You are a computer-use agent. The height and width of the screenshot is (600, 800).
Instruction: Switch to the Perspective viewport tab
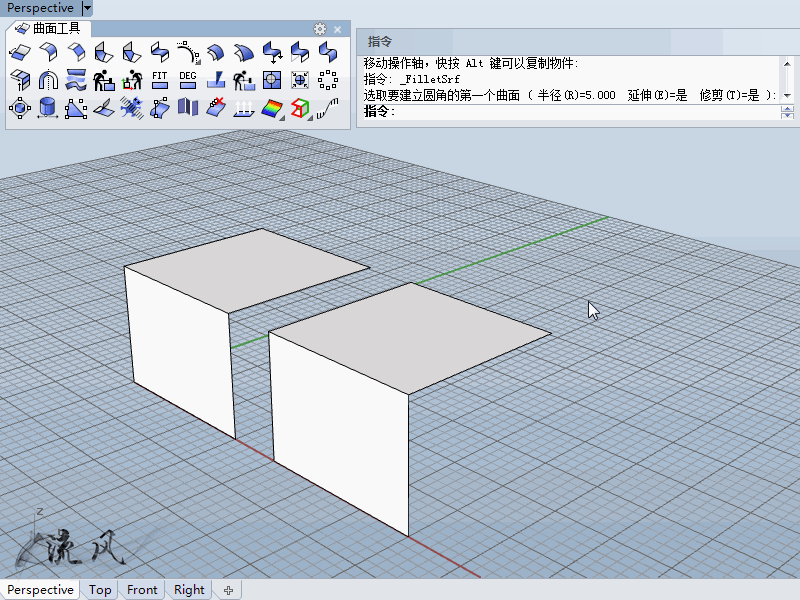(40, 590)
